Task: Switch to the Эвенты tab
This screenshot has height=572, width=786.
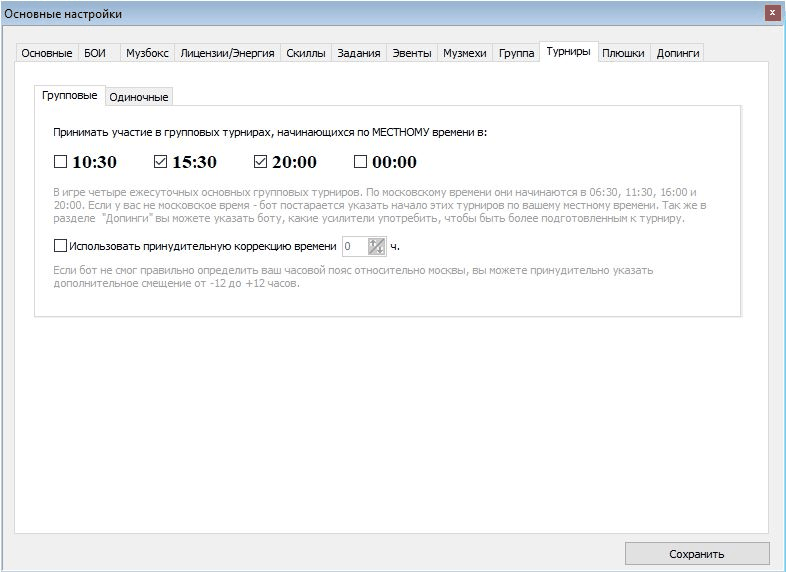Action: click(412, 53)
